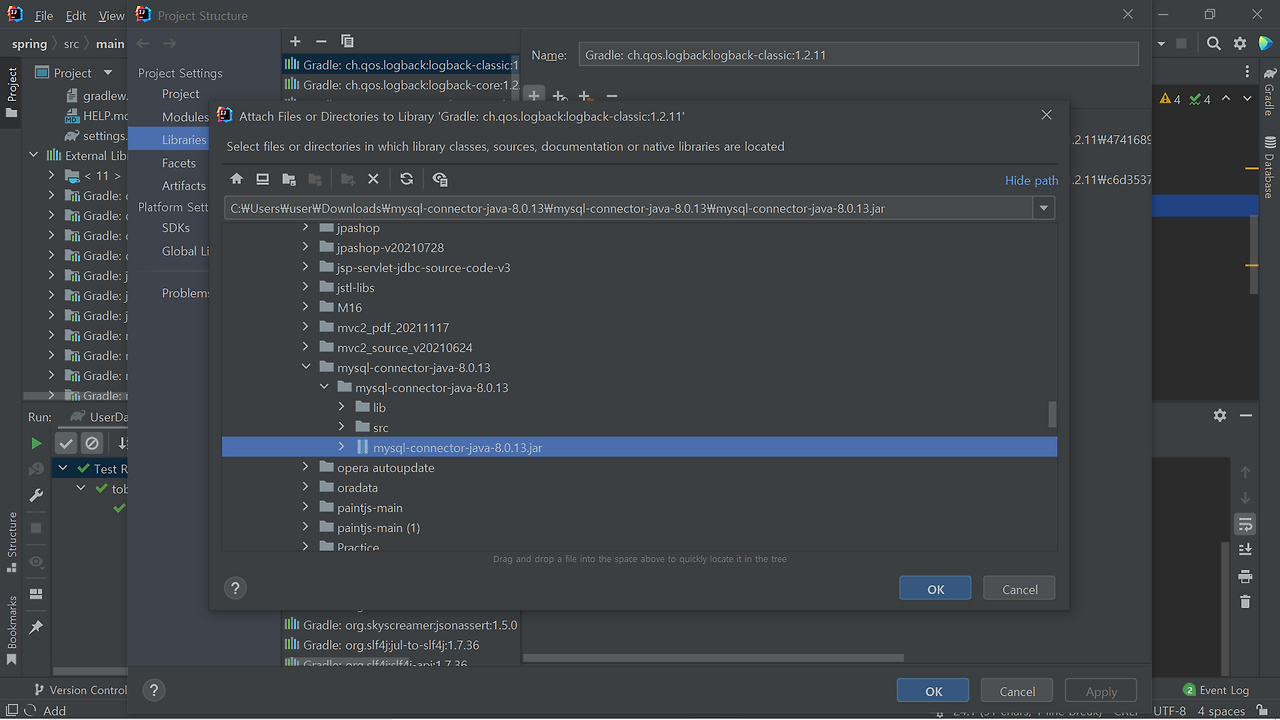Open the Structure tool window
The height and width of the screenshot is (720, 1280).
coord(12,542)
